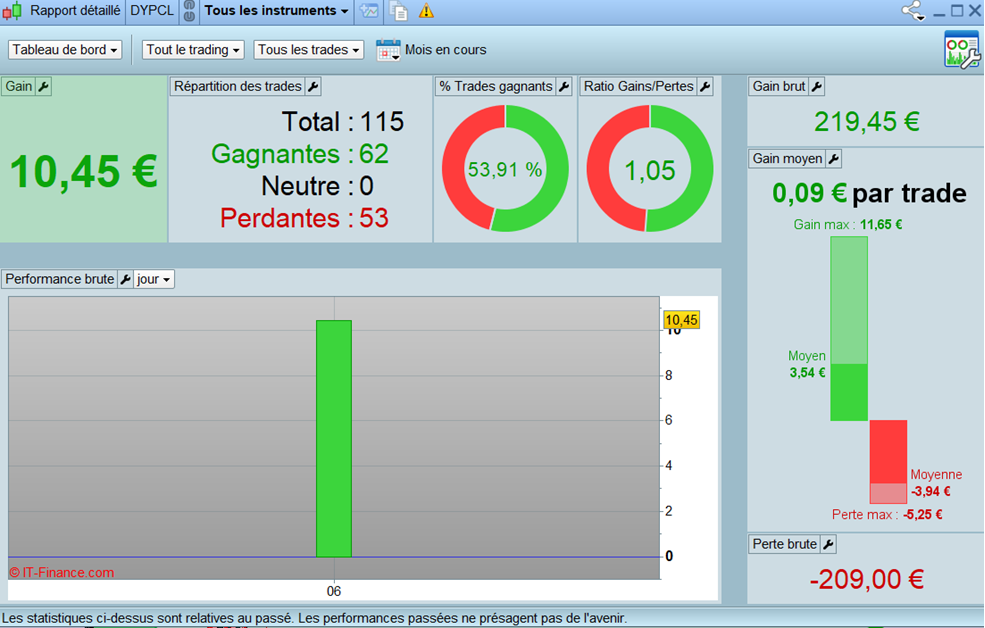Click the Moyen 3,54 € label

coord(807,364)
